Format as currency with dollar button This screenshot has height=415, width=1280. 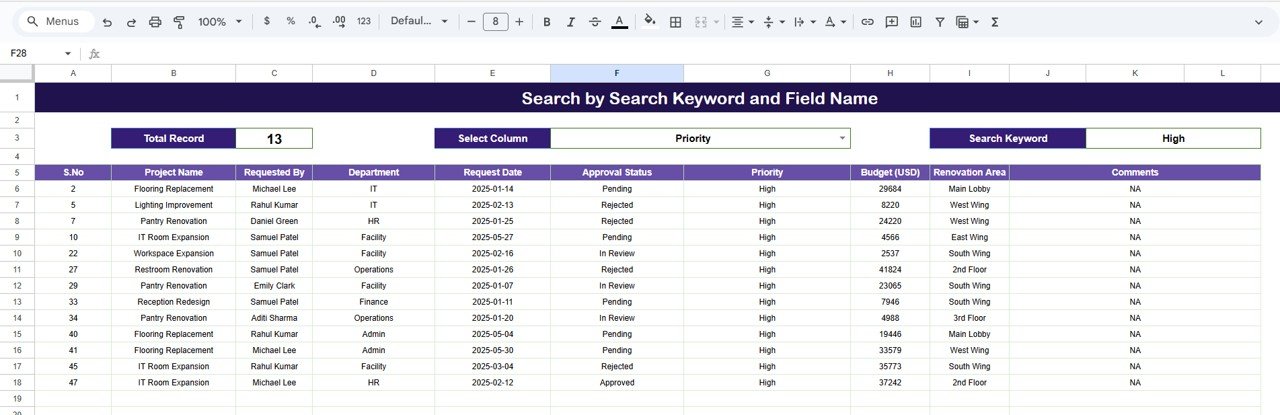pos(266,21)
